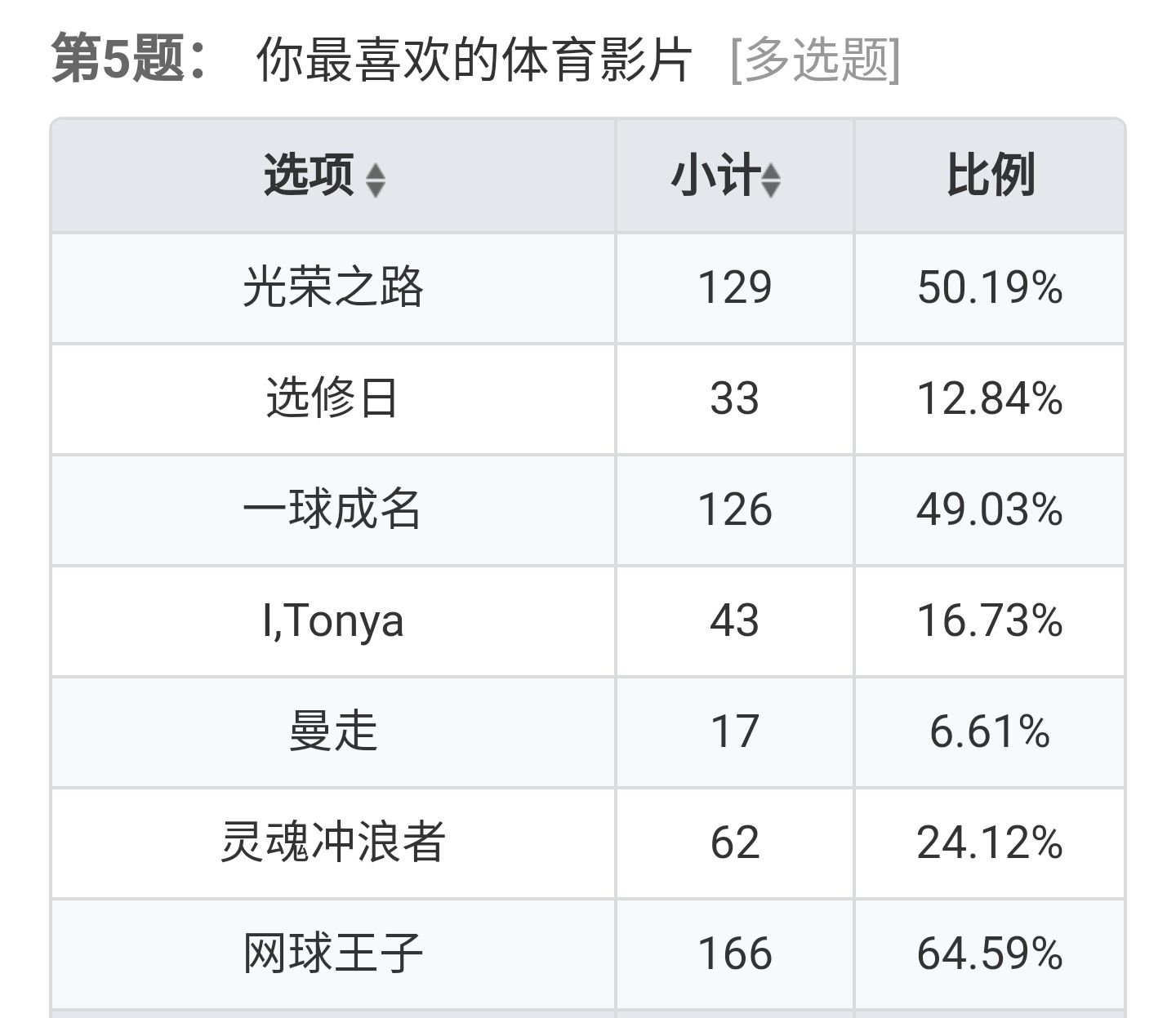Select the 一球成名 option cell
This screenshot has width=1176, height=1018.
pyautogui.click(x=332, y=509)
